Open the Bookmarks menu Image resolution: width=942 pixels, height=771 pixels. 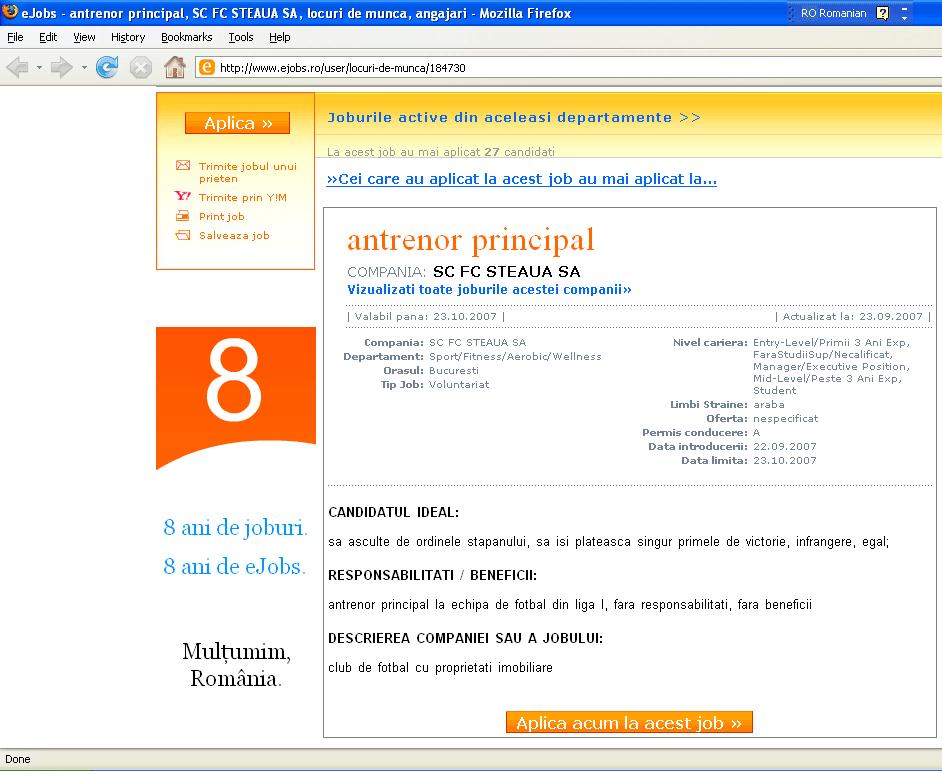[187, 37]
